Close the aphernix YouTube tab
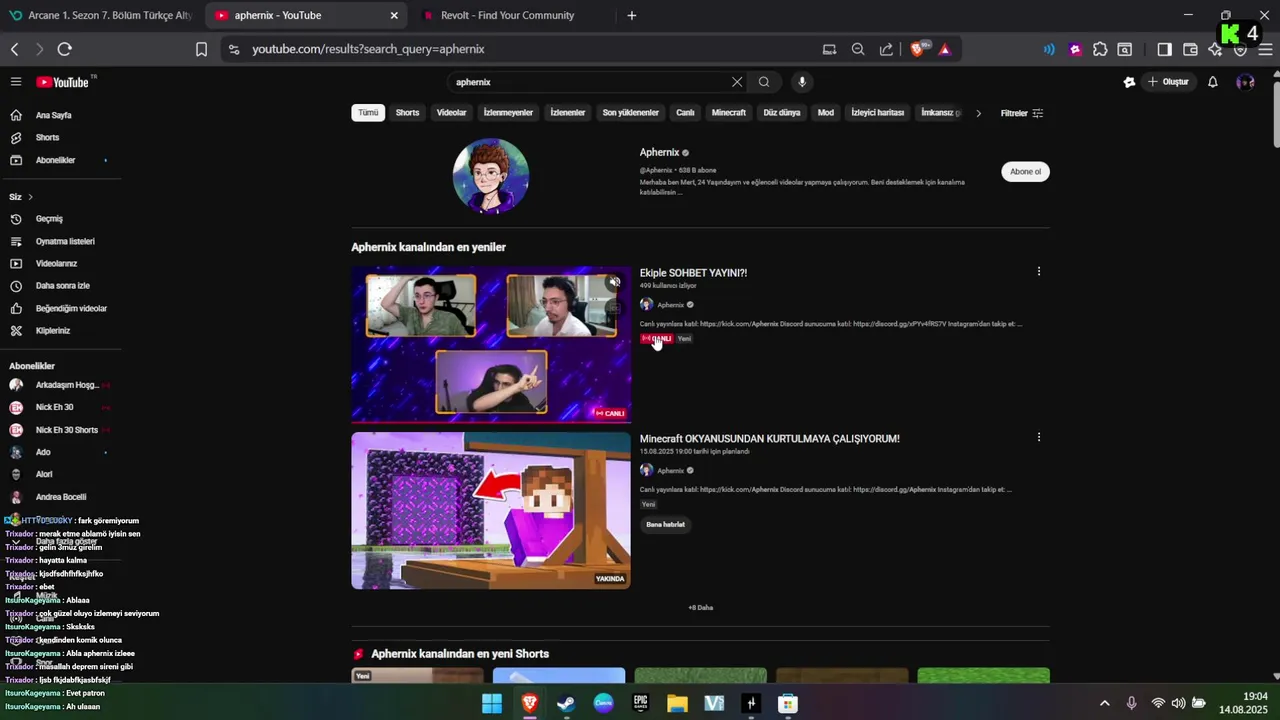This screenshot has width=1280, height=720. tap(394, 15)
